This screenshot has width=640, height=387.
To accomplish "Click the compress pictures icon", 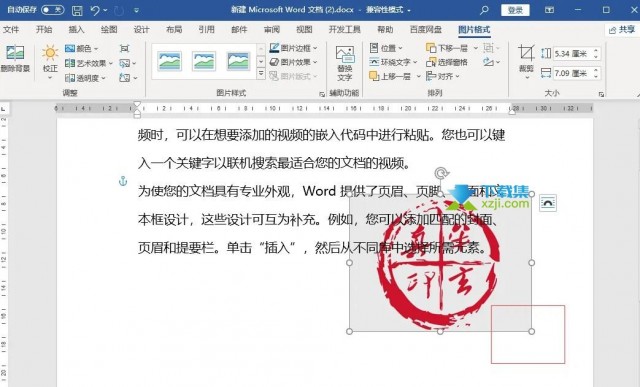I will pos(124,49).
